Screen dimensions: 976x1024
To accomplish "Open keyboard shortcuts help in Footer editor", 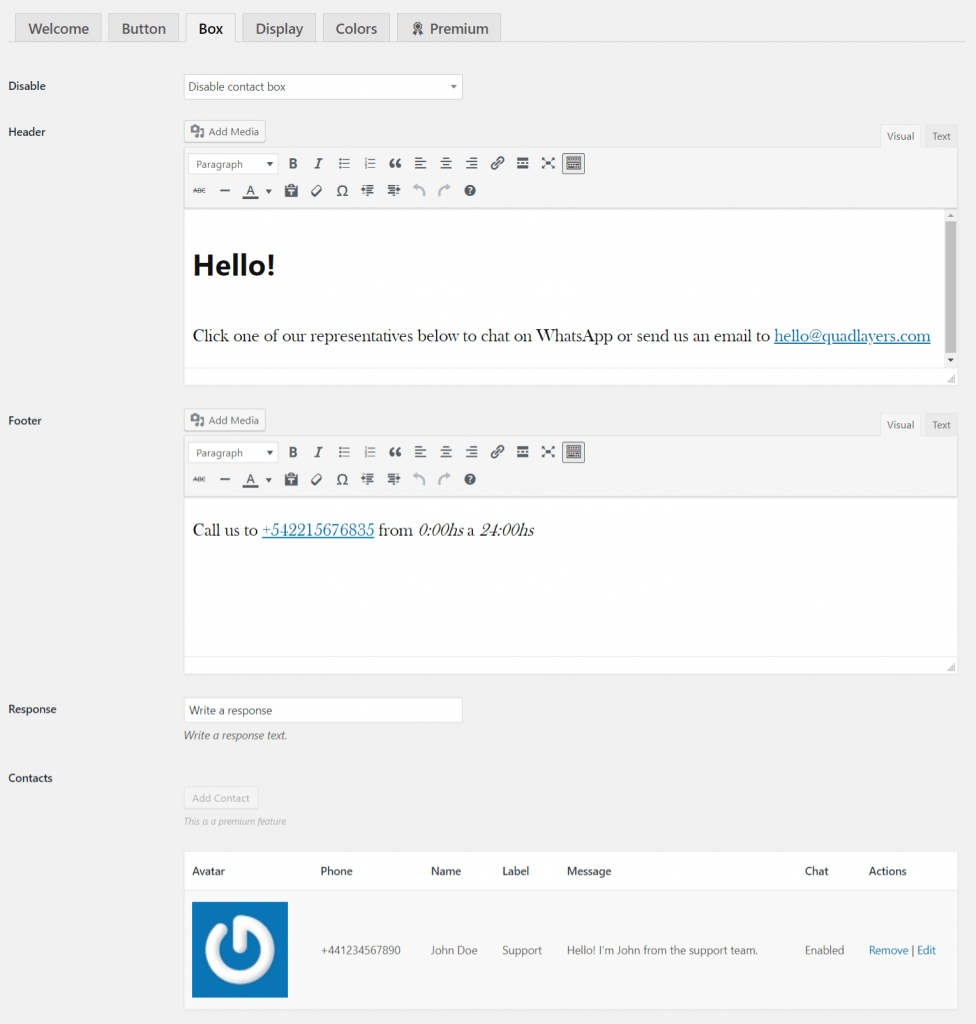I will click(x=470, y=479).
